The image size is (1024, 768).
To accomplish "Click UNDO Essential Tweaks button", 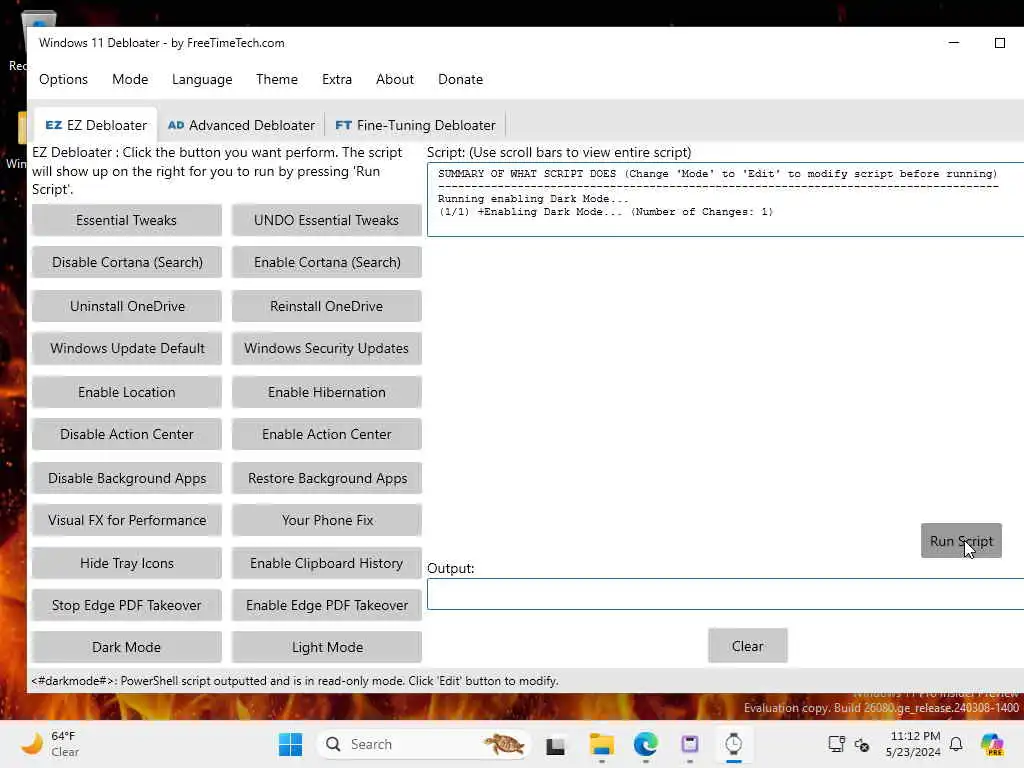I will tap(327, 220).
